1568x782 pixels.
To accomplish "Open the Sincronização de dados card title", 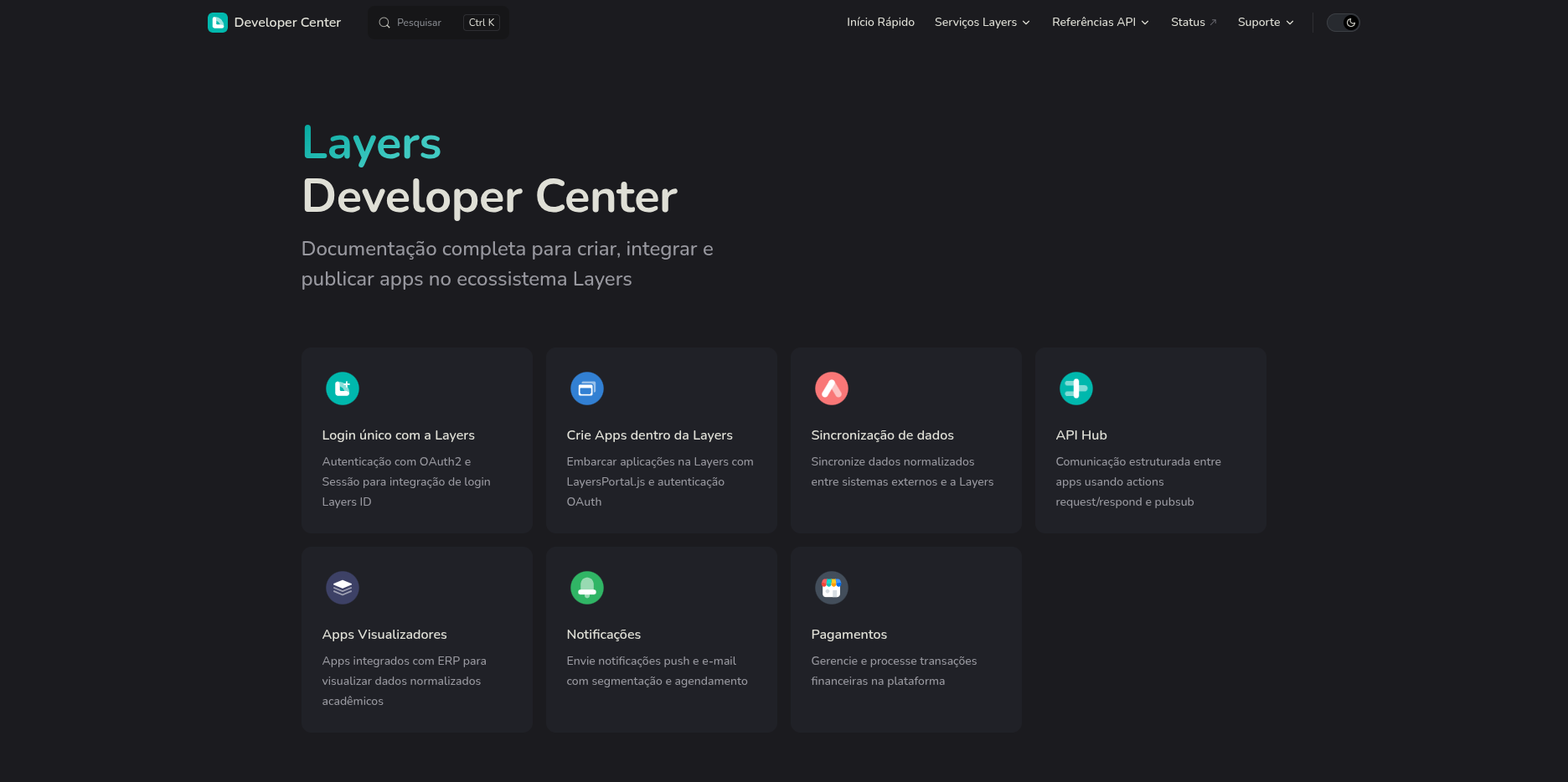I will [882, 435].
